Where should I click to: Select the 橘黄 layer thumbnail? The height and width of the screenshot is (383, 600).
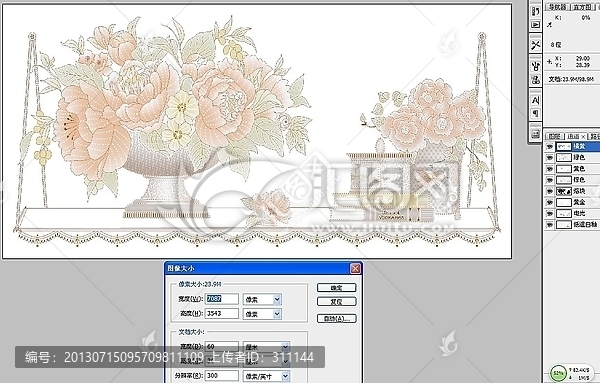coord(563,146)
